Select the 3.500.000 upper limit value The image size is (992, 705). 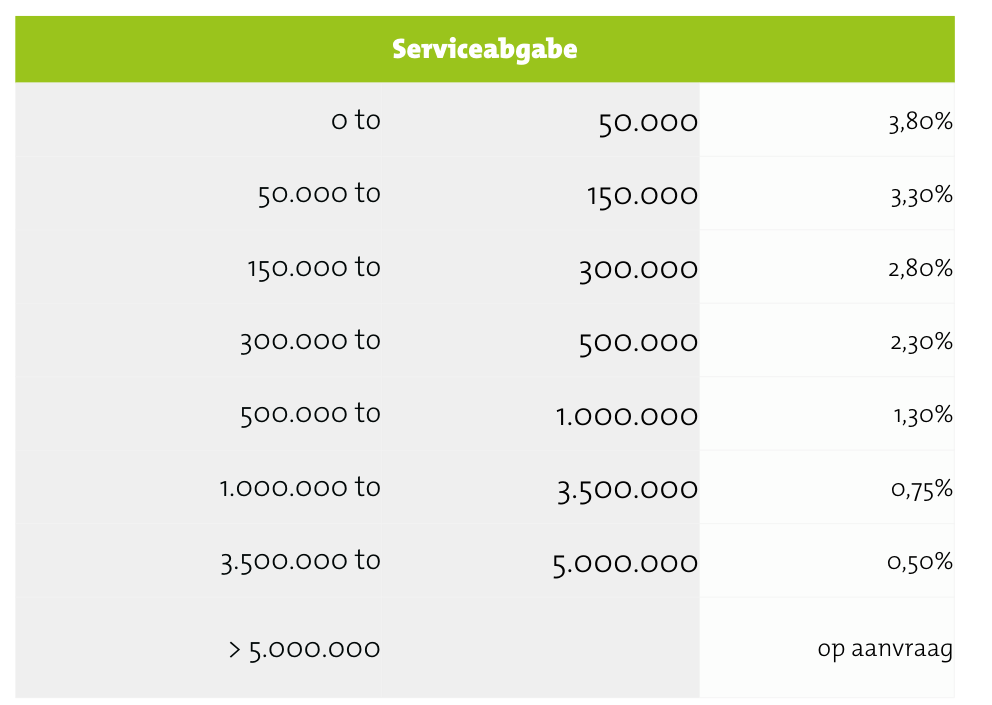coord(627,489)
